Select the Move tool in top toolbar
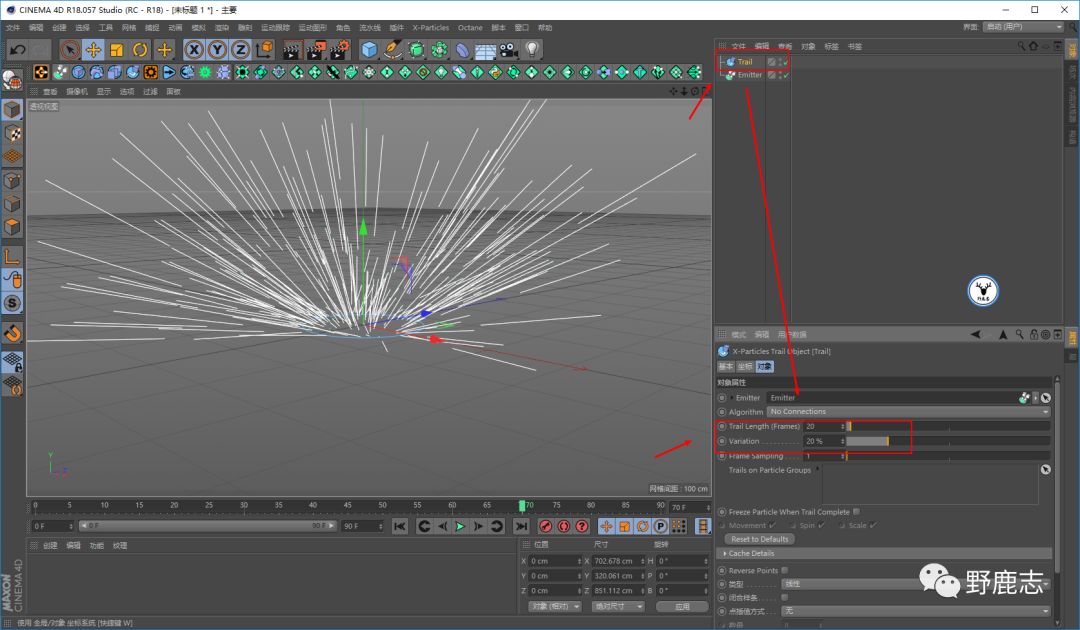This screenshot has width=1080, height=630. [93, 49]
